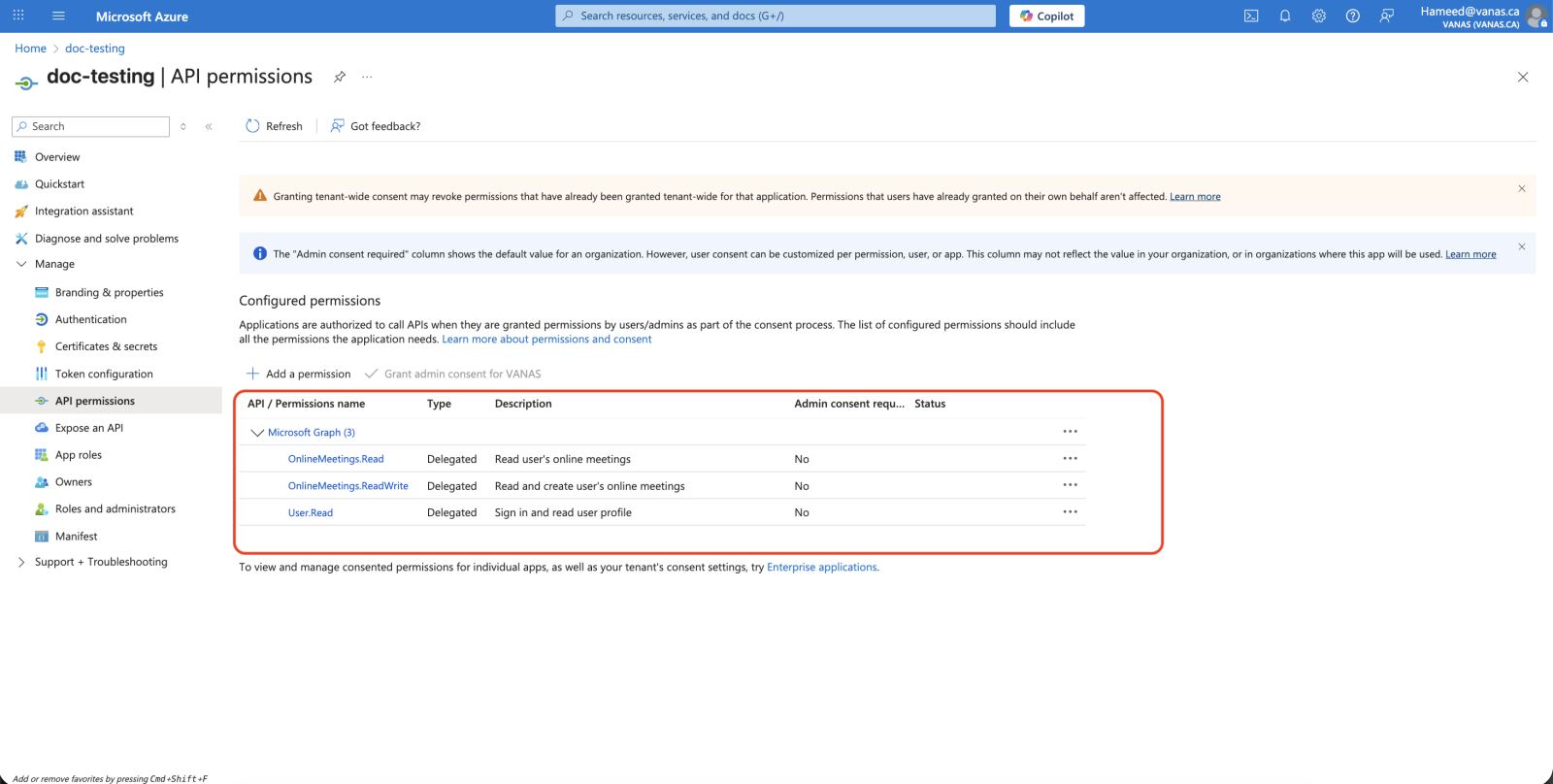
Task: Click Learn more in the warning banner
Action: click(1195, 196)
